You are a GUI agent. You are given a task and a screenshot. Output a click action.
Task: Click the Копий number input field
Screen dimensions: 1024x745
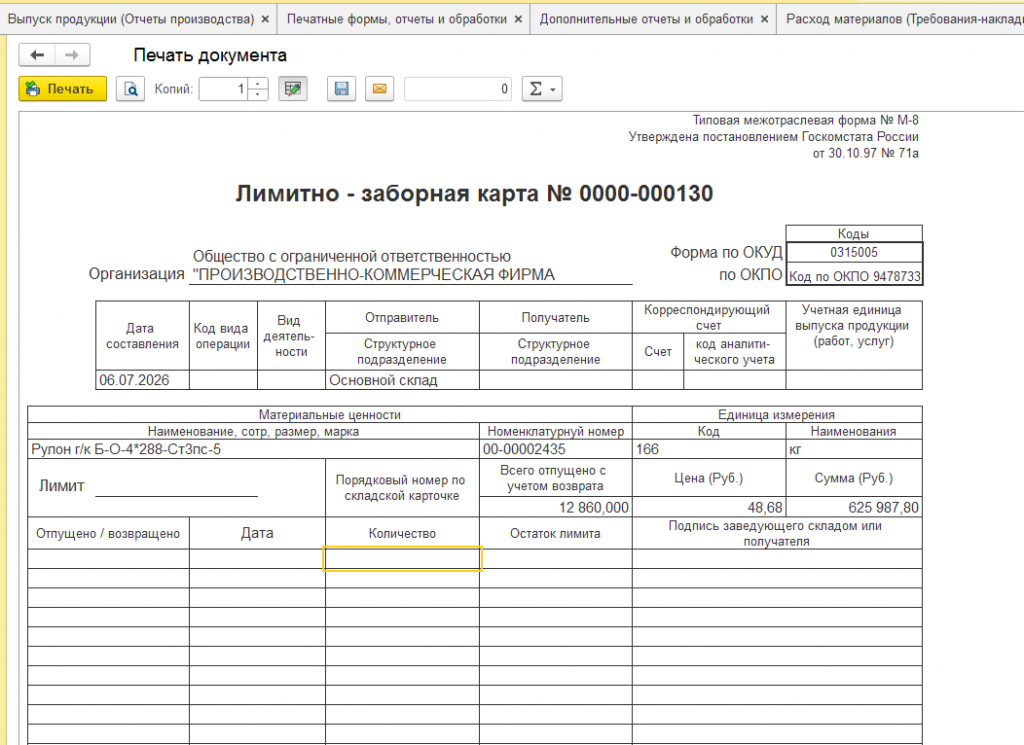tap(224, 89)
